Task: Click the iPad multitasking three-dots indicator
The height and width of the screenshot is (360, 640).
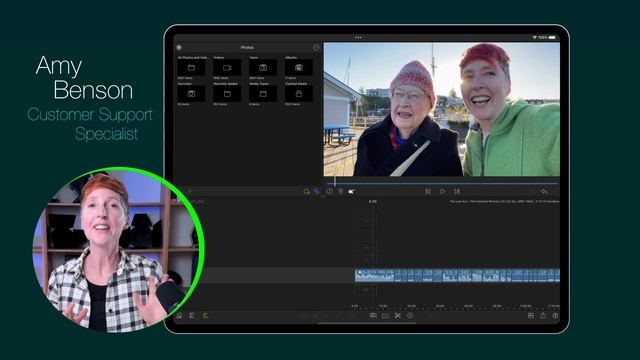Action: pos(358,38)
